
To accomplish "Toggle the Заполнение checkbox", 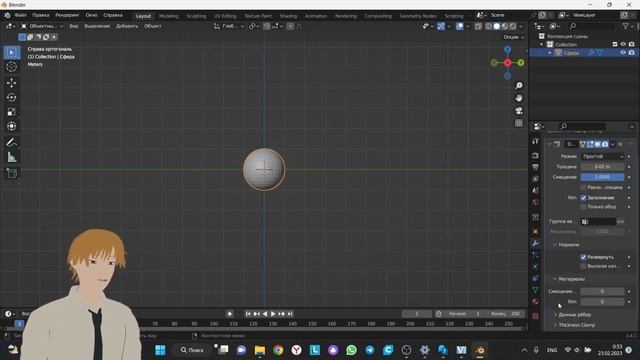I will point(584,198).
